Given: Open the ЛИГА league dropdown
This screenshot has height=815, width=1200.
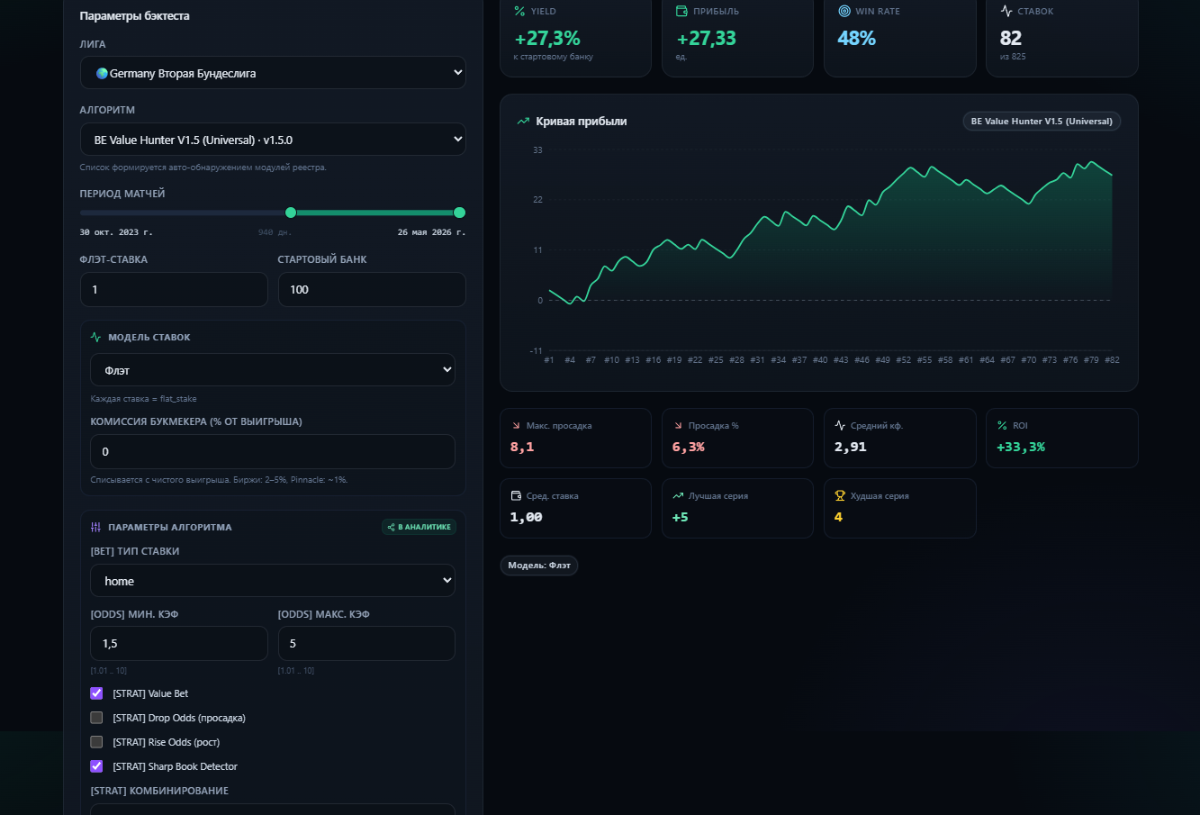Looking at the screenshot, I should click(273, 73).
